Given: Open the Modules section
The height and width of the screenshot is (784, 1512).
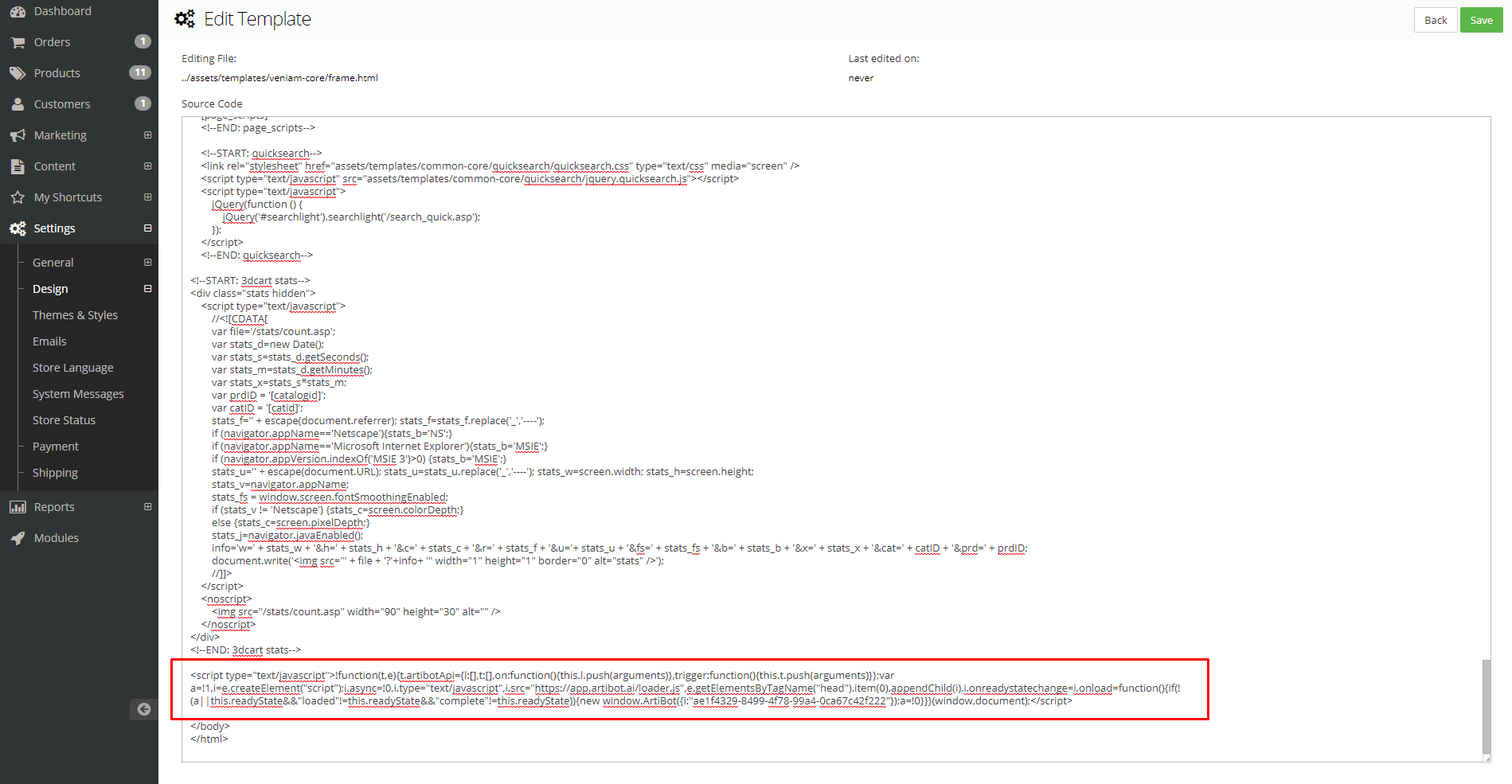Looking at the screenshot, I should tap(57, 538).
